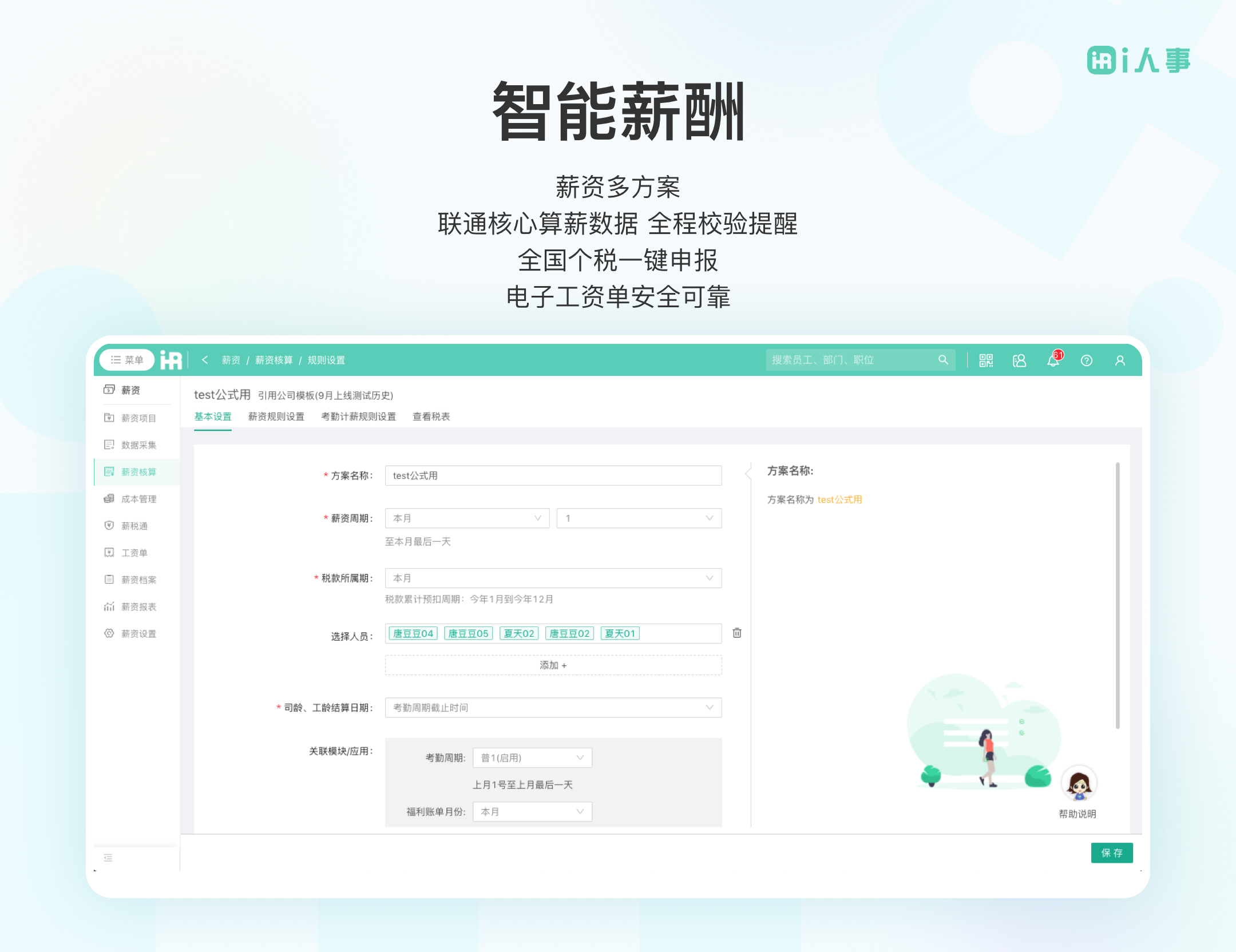The height and width of the screenshot is (952, 1236).
Task: Click the 规则设置 breadcrumb
Action: tap(326, 360)
